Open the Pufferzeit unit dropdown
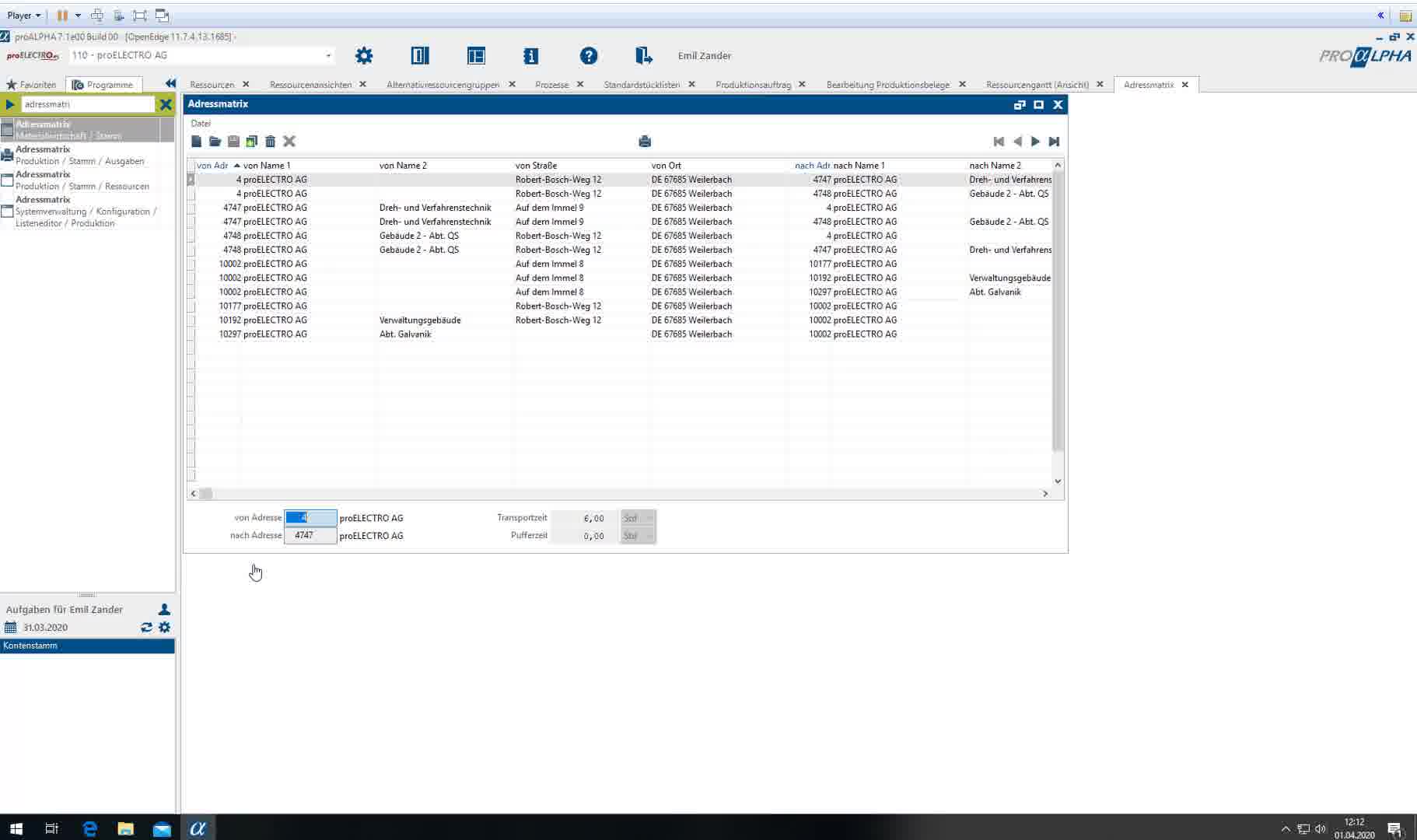This screenshot has height=840, width=1417. click(638, 536)
